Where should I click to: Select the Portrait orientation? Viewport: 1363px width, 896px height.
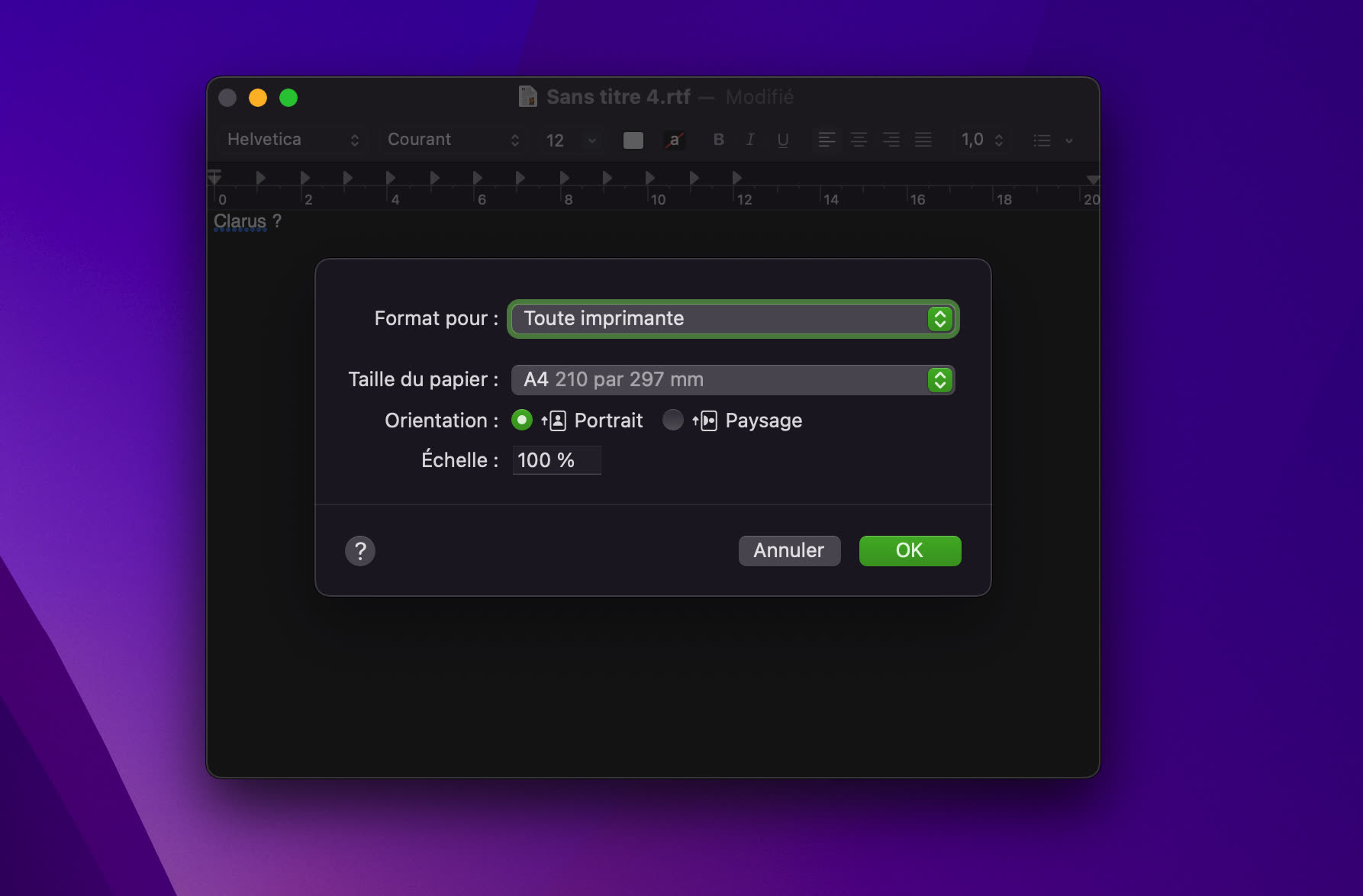pos(521,420)
